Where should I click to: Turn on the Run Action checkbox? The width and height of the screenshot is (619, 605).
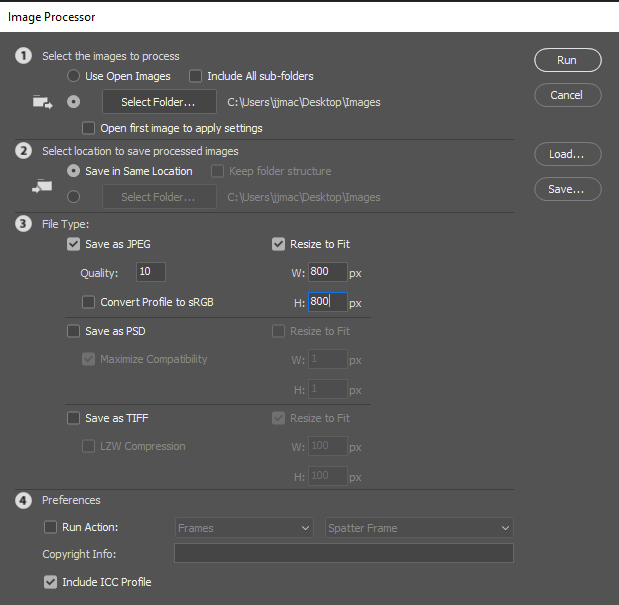(50, 527)
